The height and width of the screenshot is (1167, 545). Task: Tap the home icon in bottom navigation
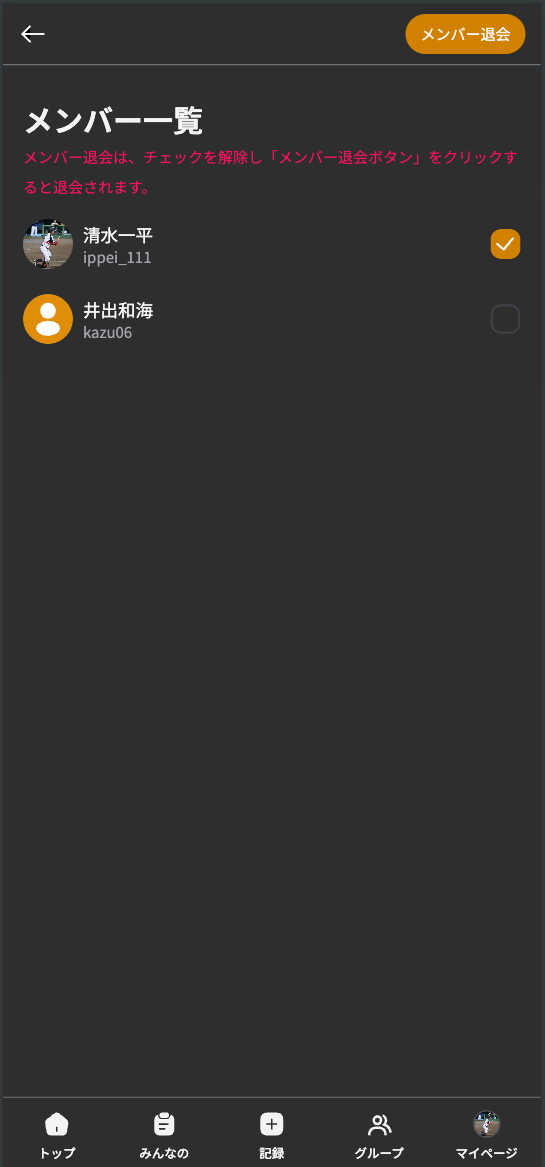click(57, 1123)
